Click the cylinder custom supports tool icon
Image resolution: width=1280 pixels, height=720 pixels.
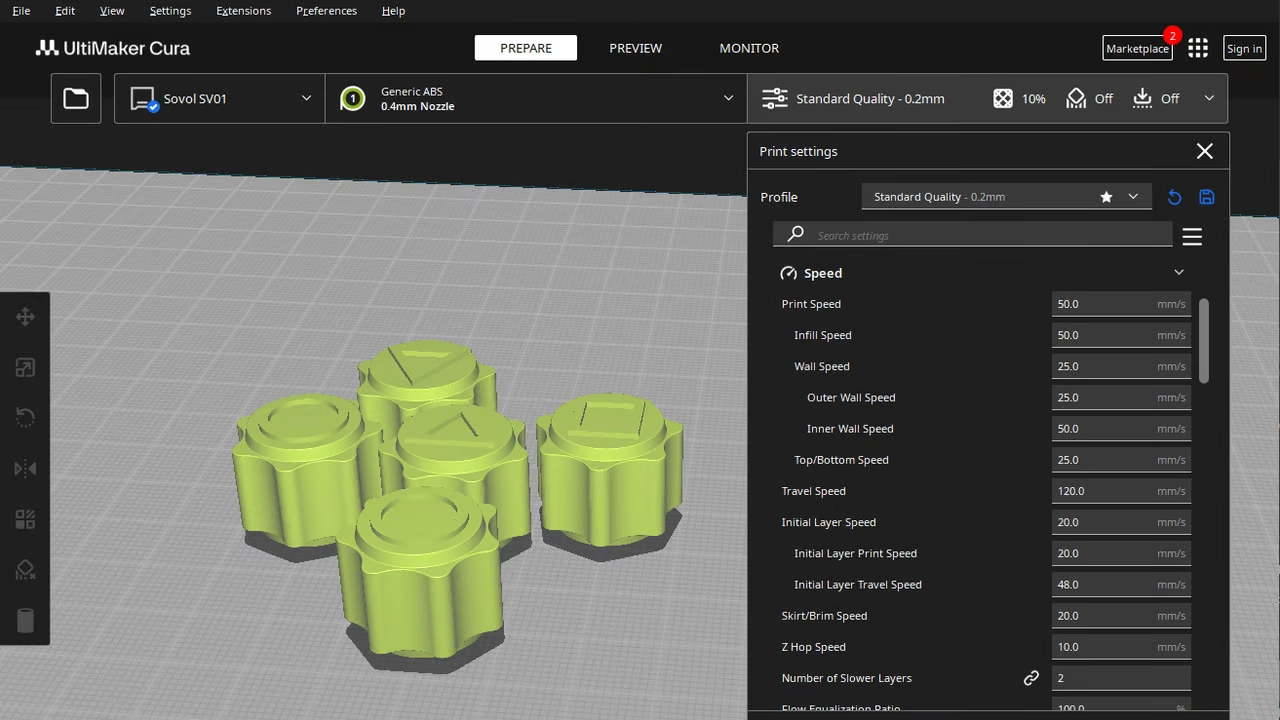(25, 621)
